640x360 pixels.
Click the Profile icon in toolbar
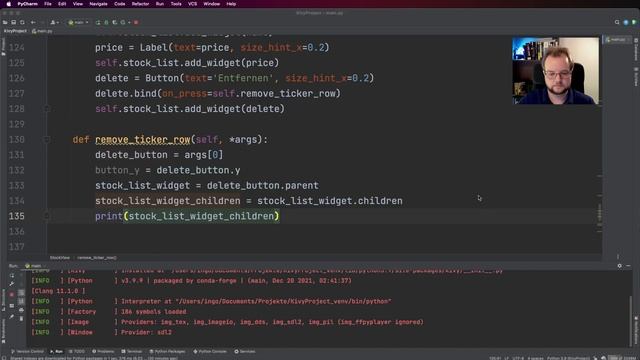(124, 22)
